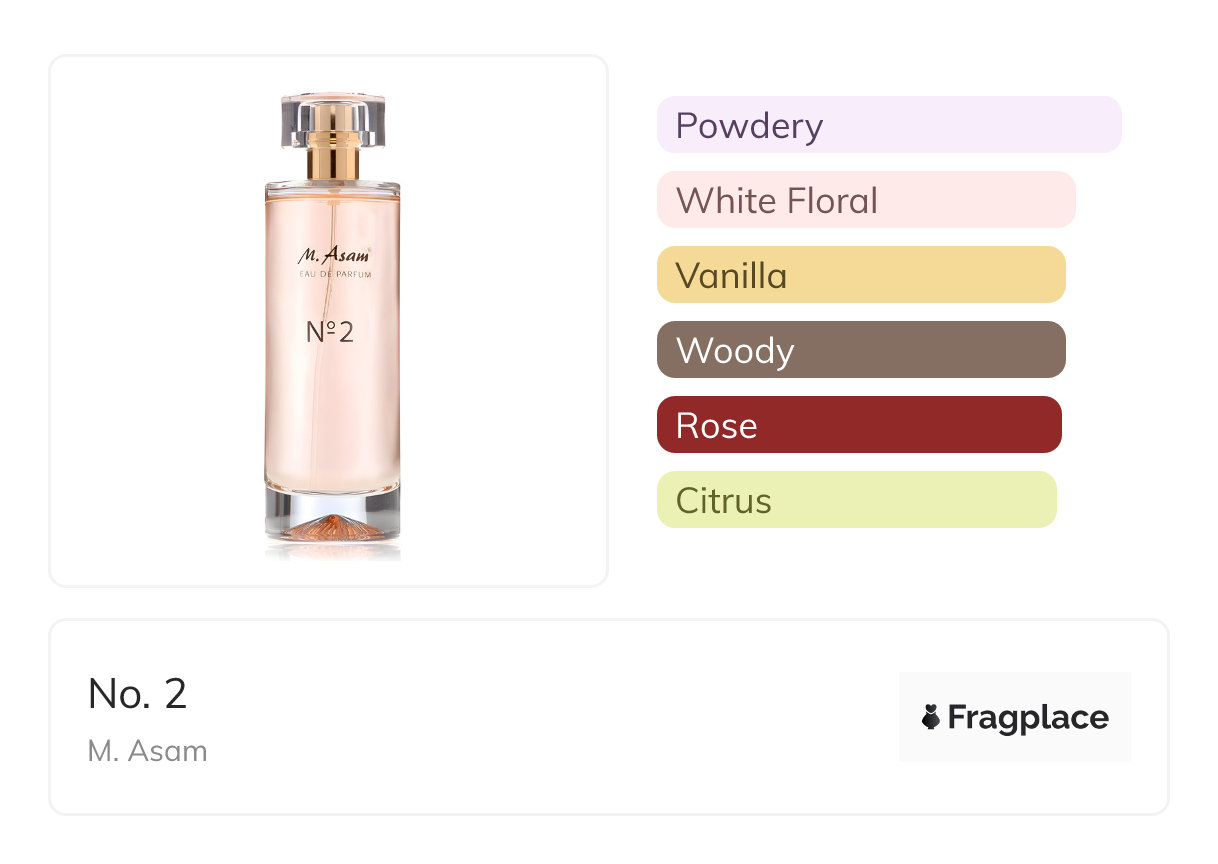This screenshot has height=864, width=1218.
Task: Select the White Floral accord bar
Action: [865, 200]
